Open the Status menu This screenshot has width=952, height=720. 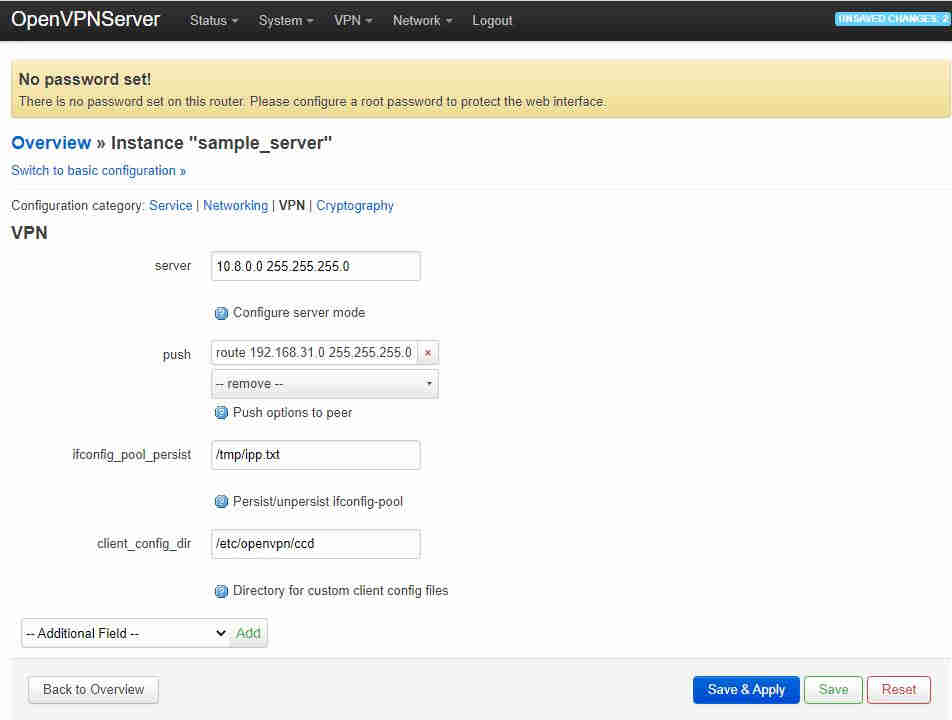pos(214,21)
